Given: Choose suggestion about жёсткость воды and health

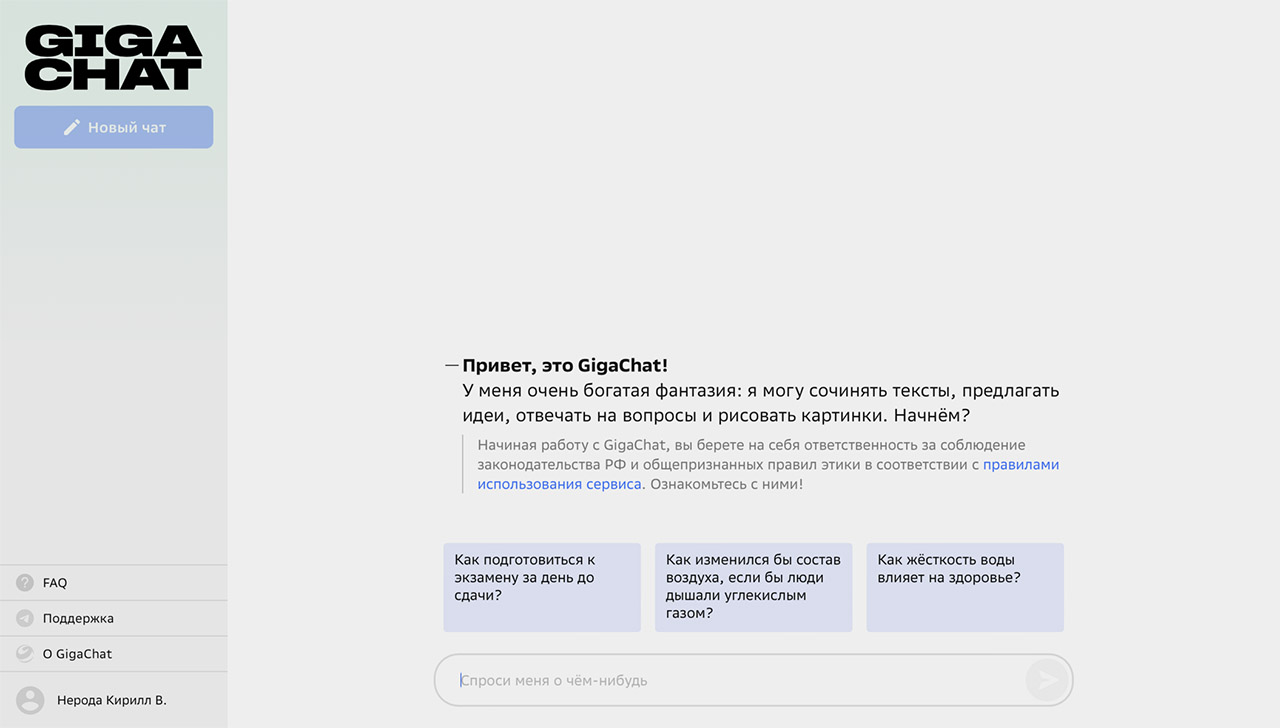Looking at the screenshot, I should click(x=965, y=588).
